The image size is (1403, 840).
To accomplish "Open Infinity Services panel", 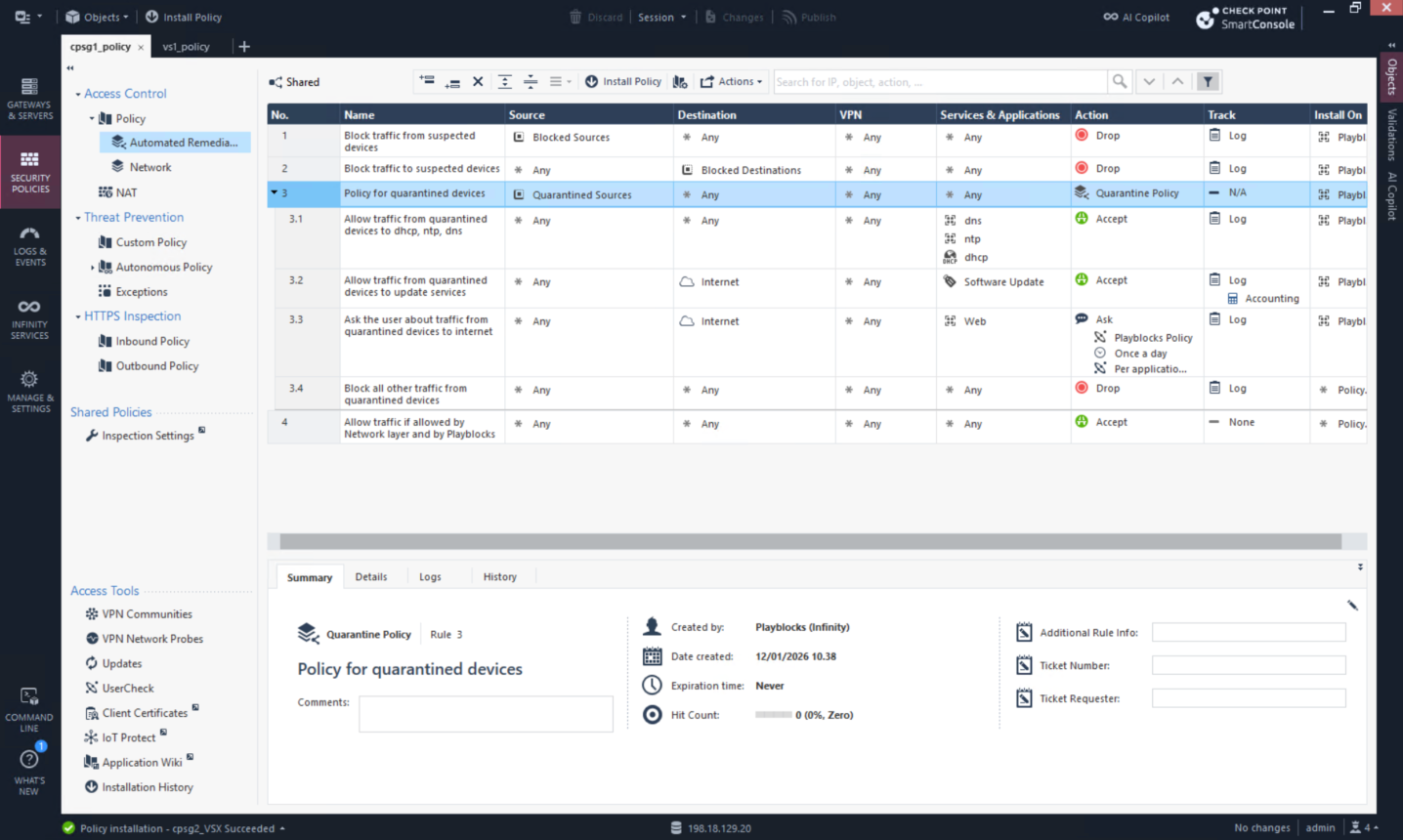I will [x=29, y=319].
